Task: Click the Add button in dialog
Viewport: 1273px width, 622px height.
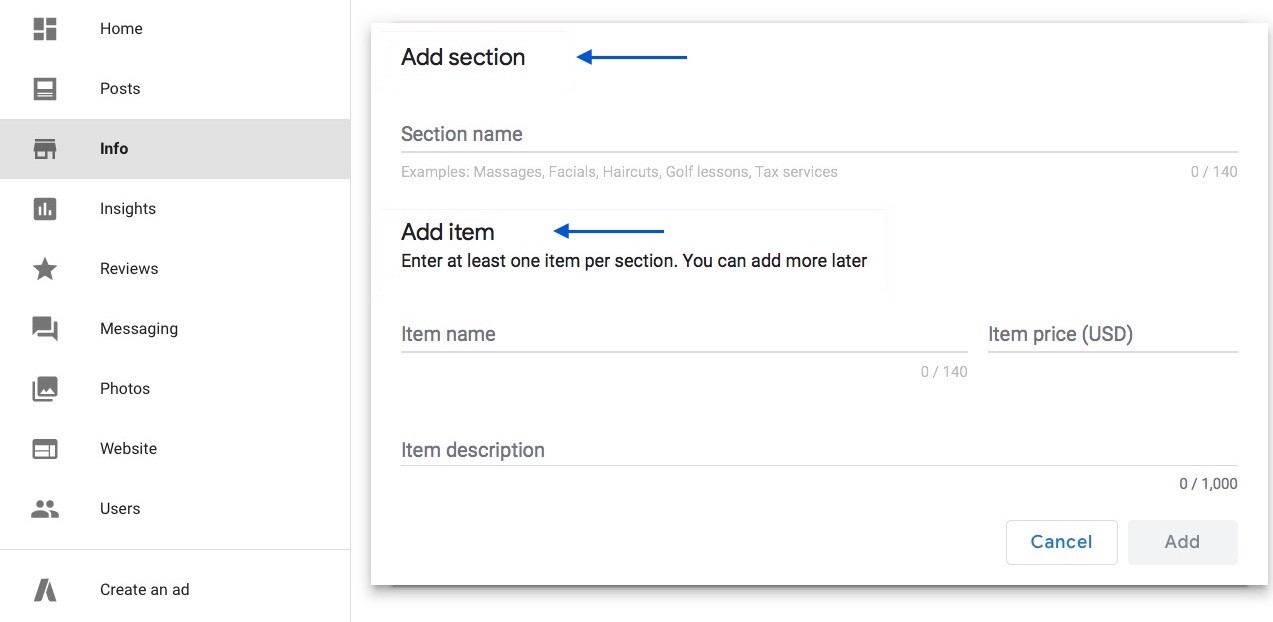Action: pyautogui.click(x=1182, y=542)
